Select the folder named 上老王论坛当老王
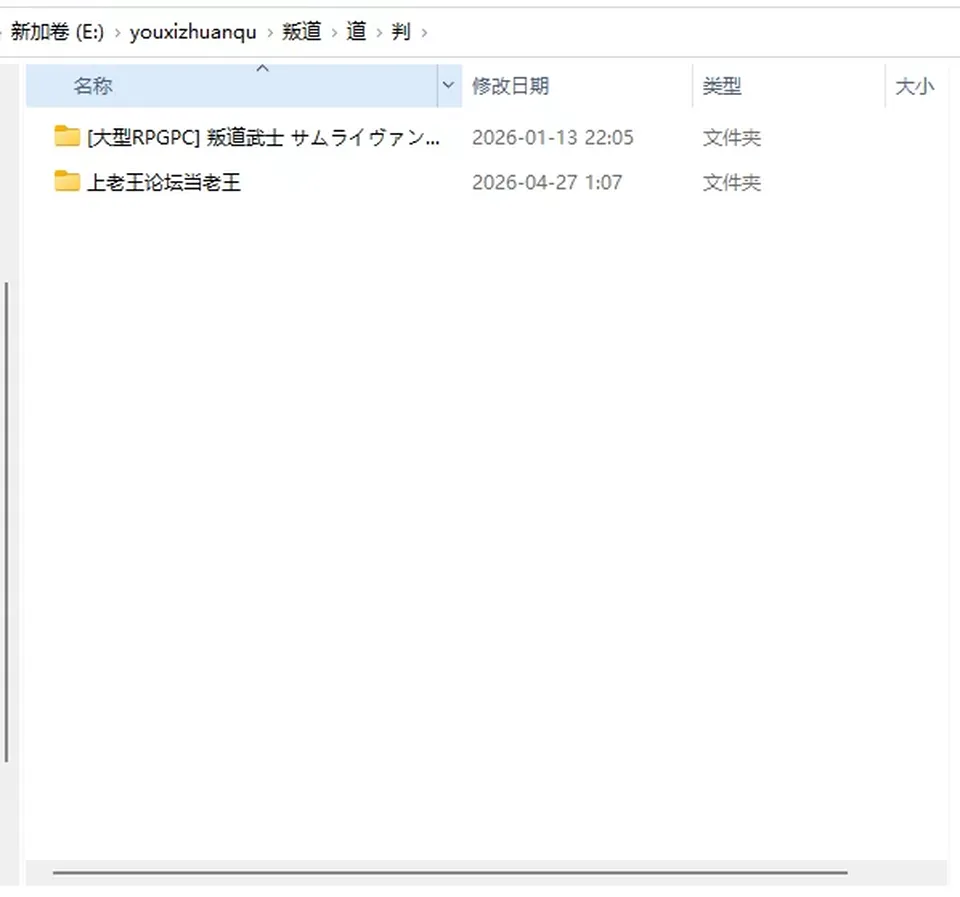Image resolution: width=960 pixels, height=897 pixels. (x=164, y=182)
